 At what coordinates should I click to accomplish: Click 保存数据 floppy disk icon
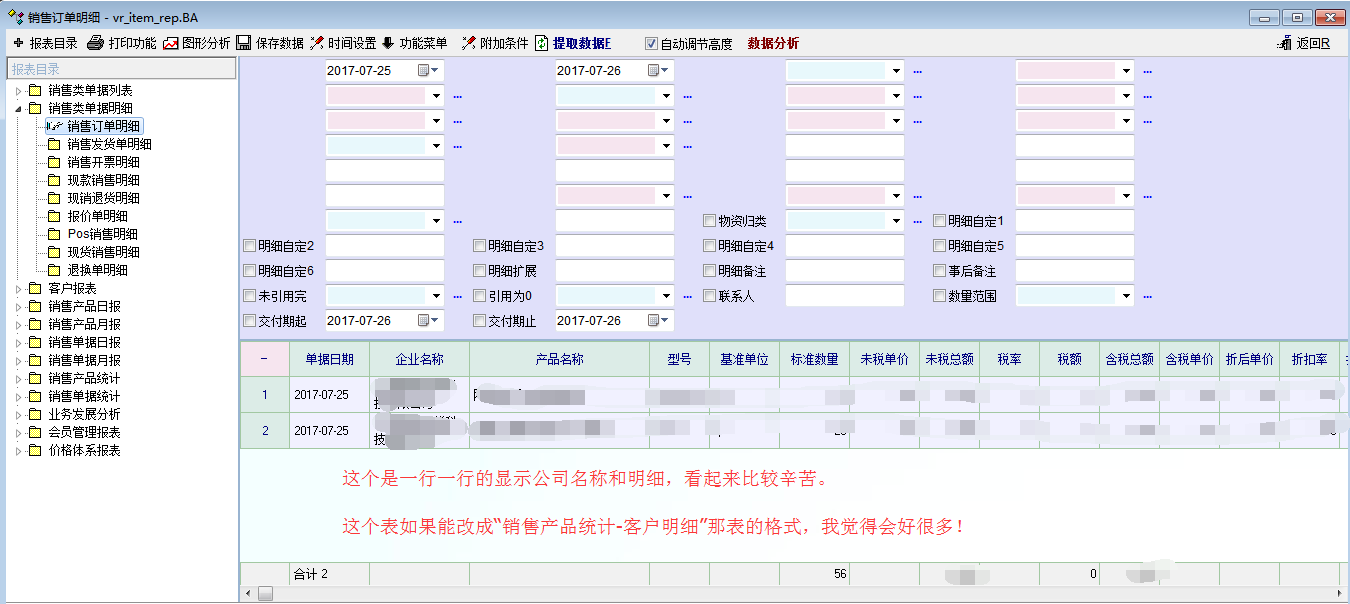(244, 43)
